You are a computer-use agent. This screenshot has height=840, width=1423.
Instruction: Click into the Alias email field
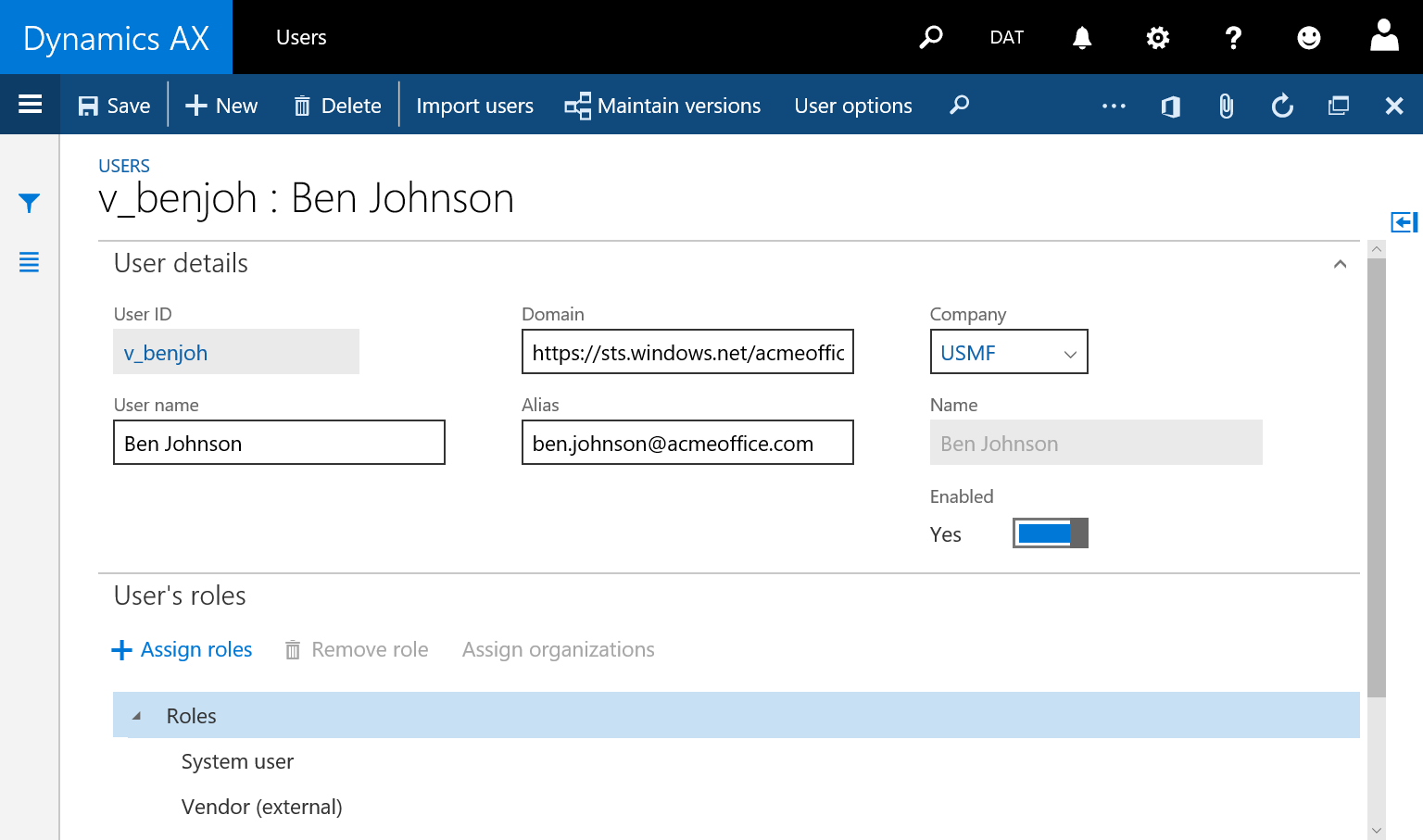tap(686, 444)
